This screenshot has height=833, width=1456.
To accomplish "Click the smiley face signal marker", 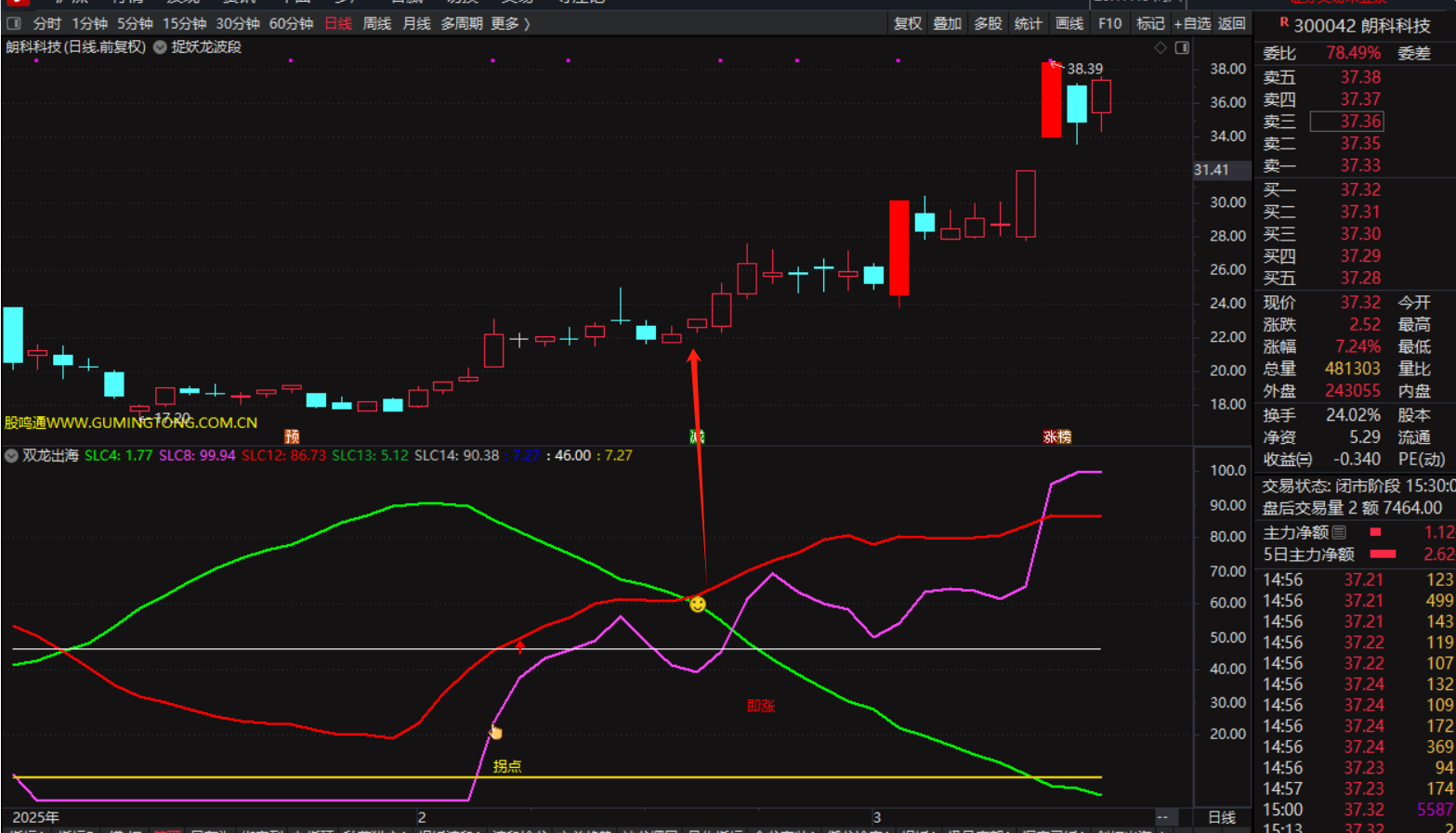I will 697,605.
